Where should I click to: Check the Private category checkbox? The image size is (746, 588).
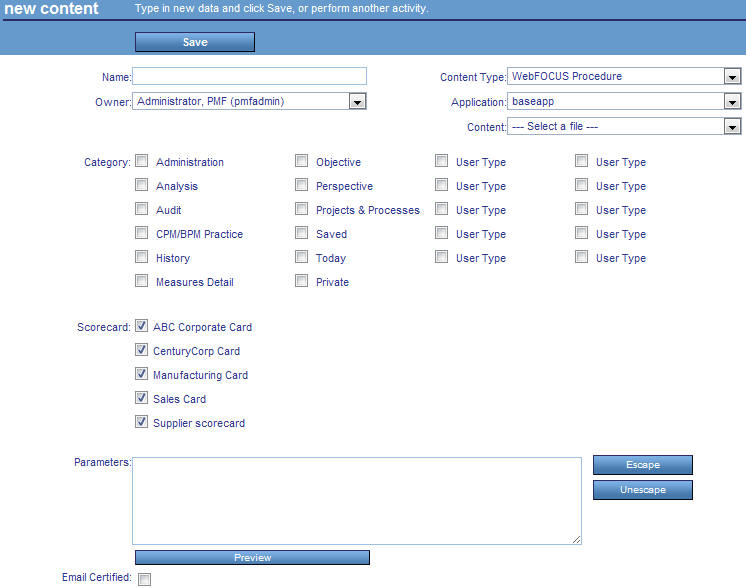point(301,281)
